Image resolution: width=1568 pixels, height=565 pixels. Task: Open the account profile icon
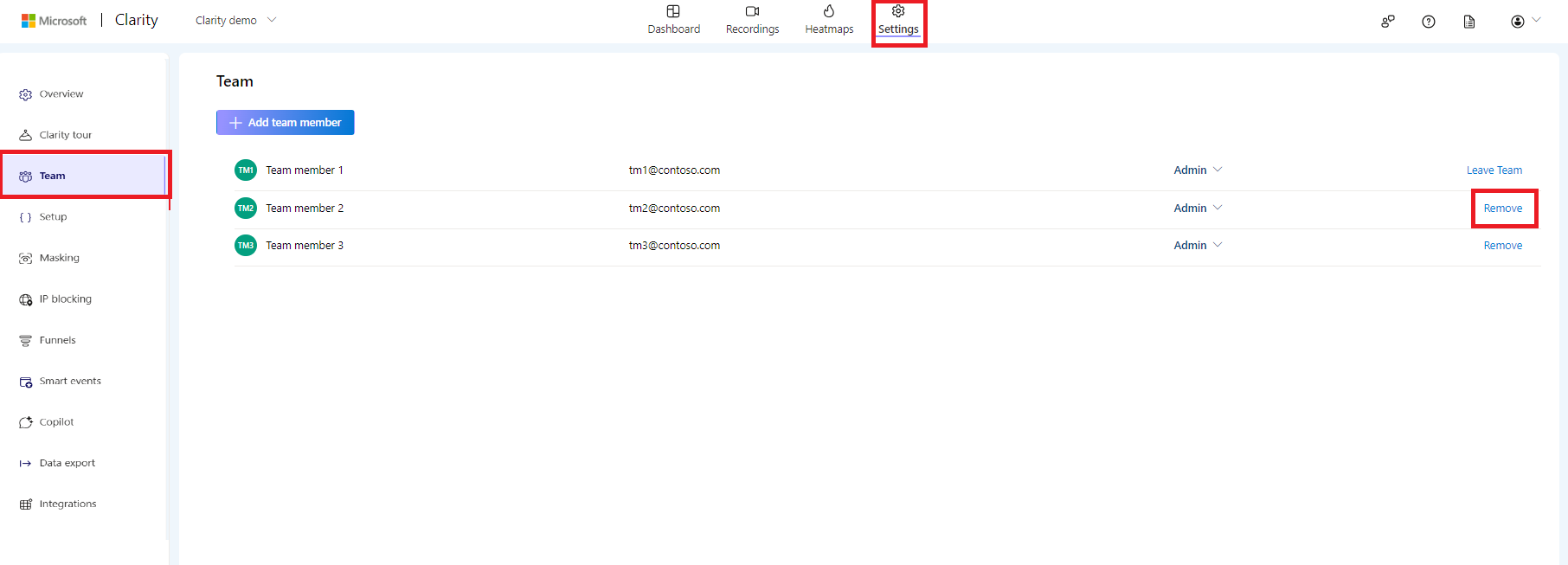click(x=1518, y=22)
